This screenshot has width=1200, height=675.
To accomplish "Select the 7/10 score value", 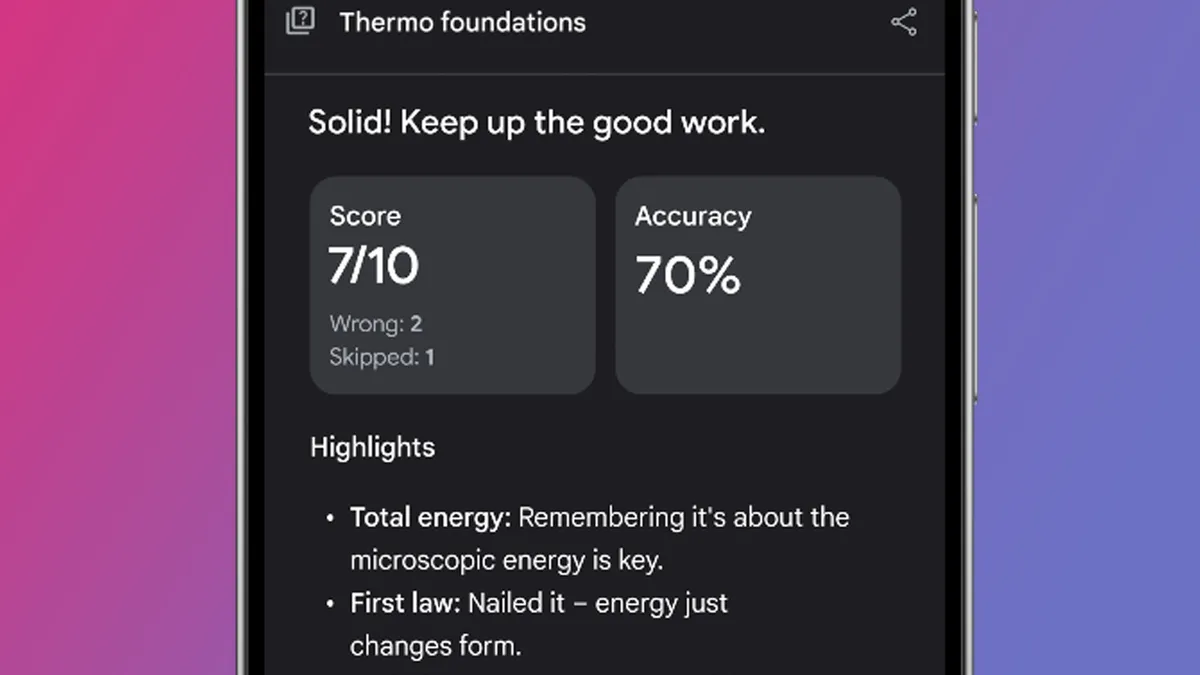I will coord(373,265).
